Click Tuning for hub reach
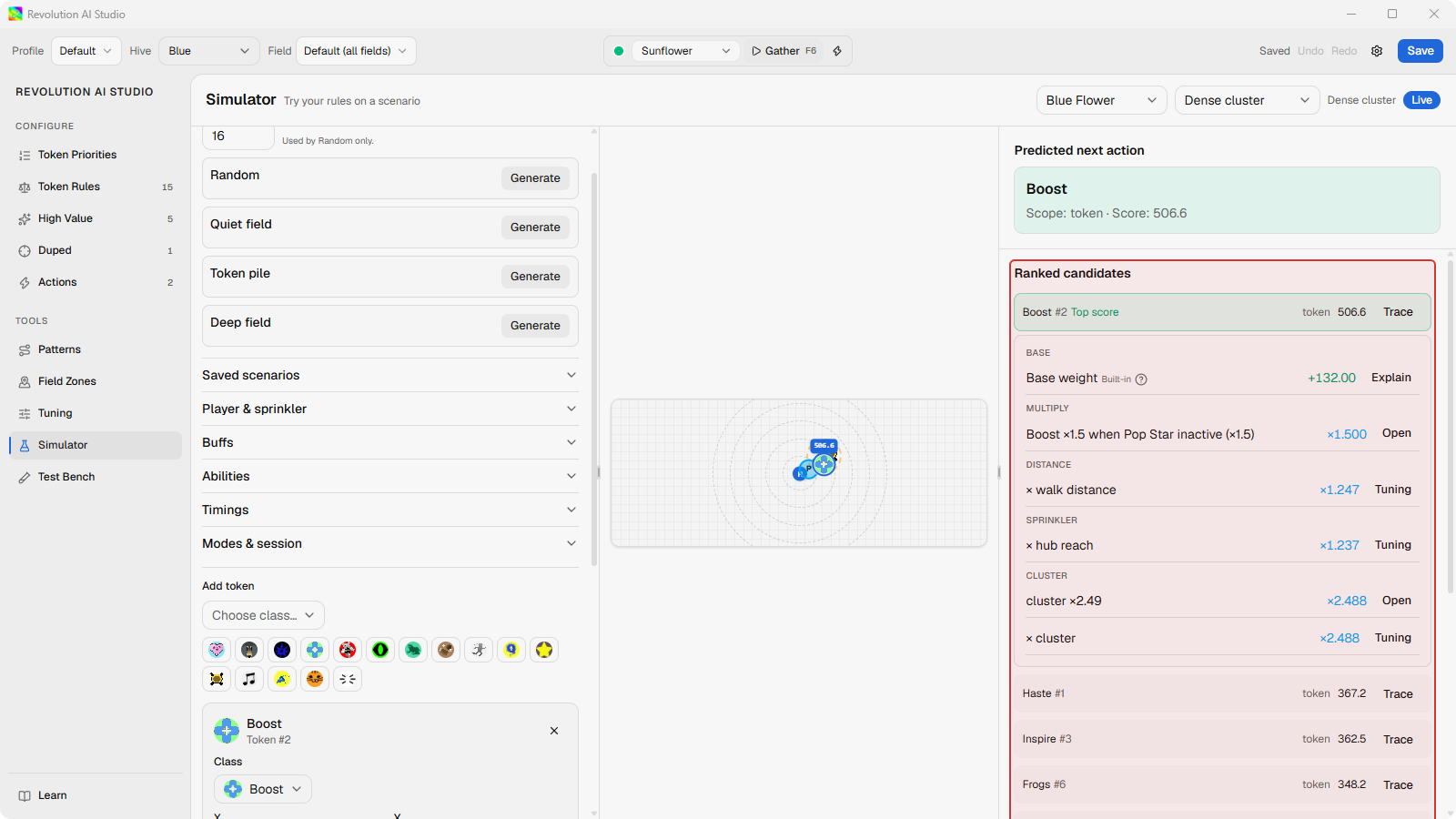The height and width of the screenshot is (819, 1456). point(1392,545)
